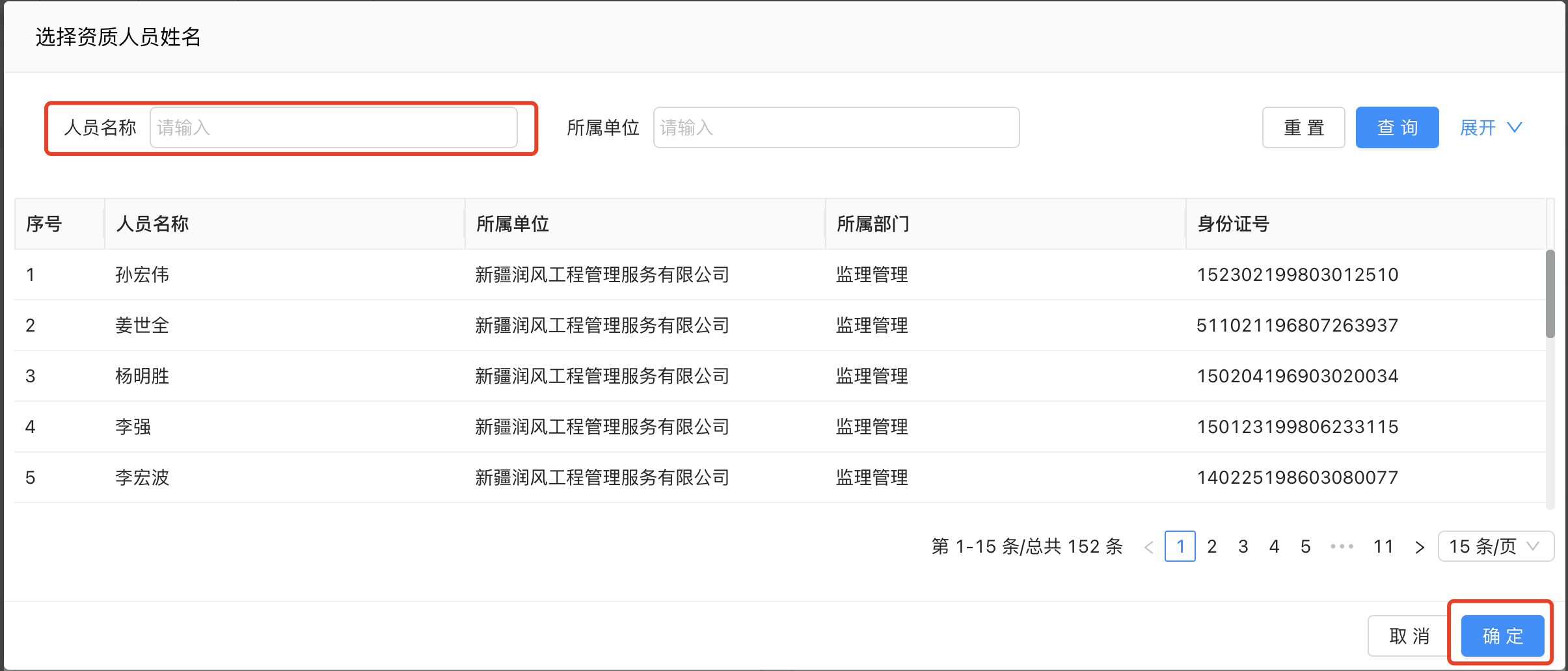Select the row for 孙宏伟
1568x671 pixels.
[x=780, y=274]
